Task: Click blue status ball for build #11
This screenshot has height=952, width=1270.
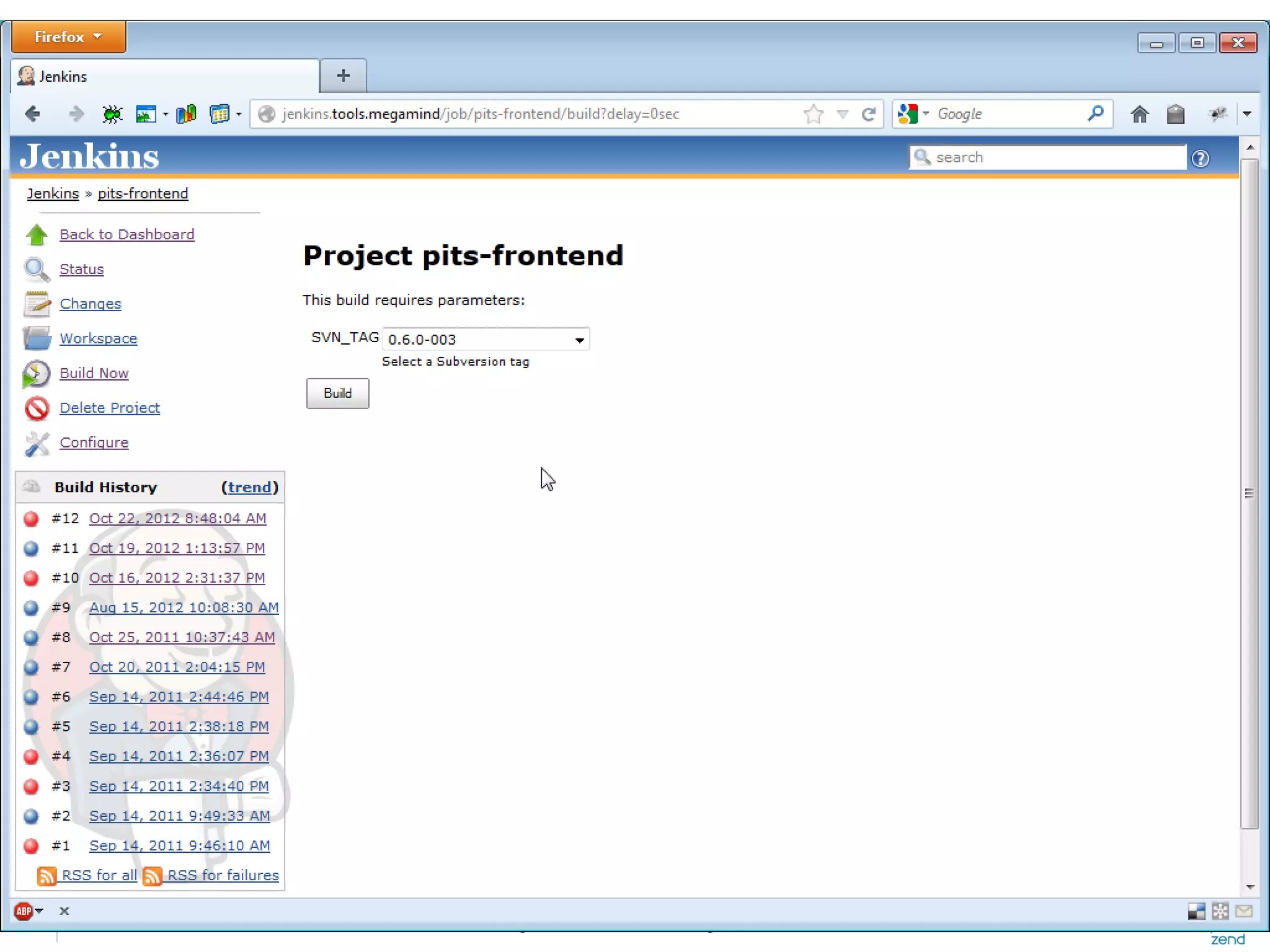Action: coord(31,549)
